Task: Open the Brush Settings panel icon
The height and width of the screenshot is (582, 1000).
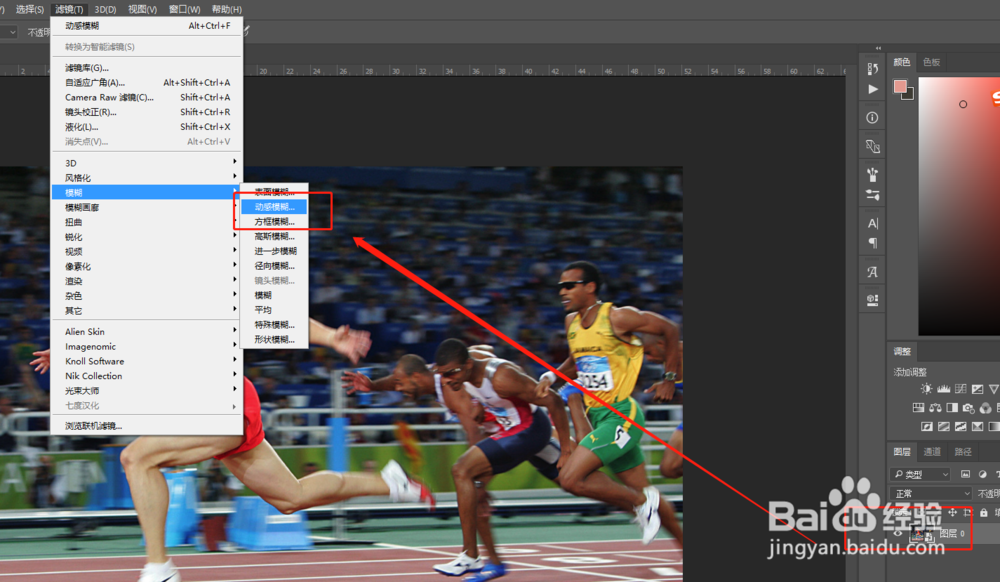Action: point(872,194)
